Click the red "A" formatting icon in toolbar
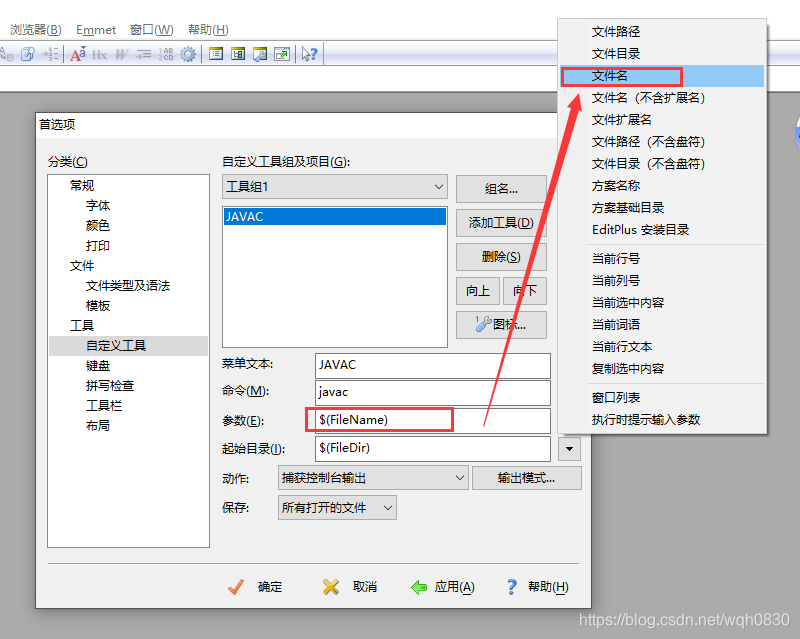The image size is (800, 639). tap(77, 53)
